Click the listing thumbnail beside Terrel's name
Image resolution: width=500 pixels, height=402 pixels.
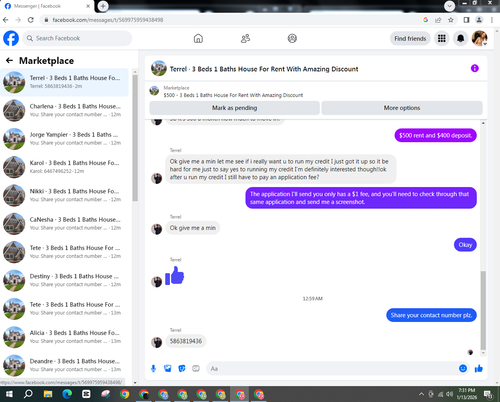pos(159,68)
